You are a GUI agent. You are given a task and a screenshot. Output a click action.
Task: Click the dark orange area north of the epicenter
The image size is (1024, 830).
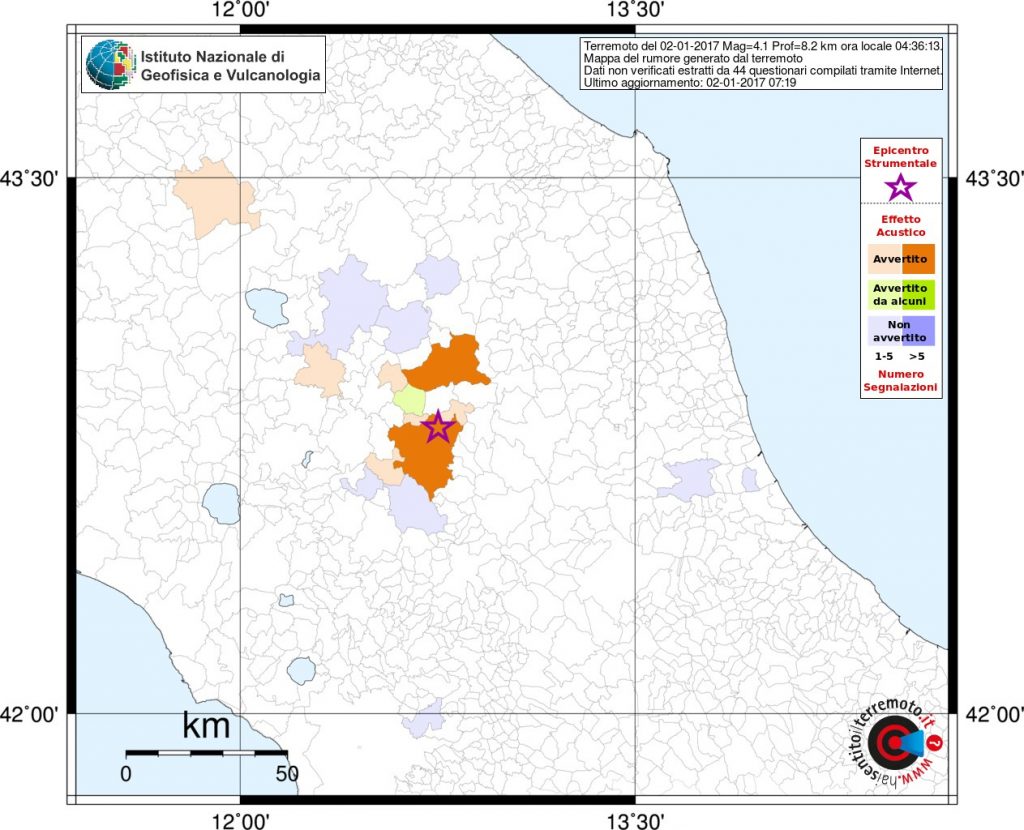point(446,365)
